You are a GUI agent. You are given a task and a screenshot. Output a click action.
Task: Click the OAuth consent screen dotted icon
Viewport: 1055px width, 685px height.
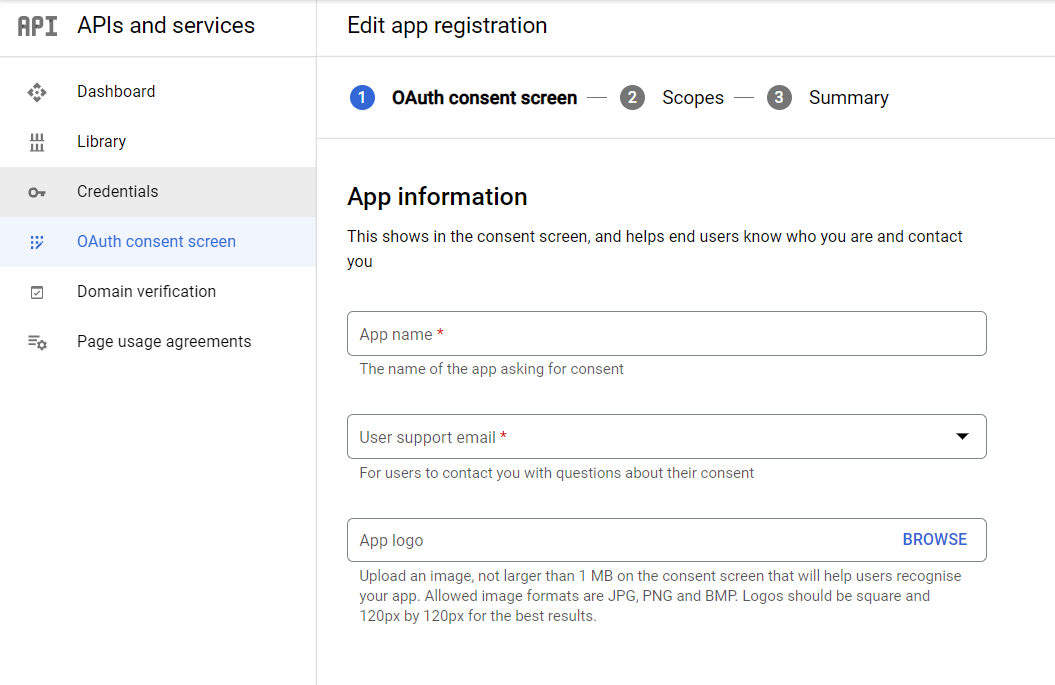pyautogui.click(x=37, y=242)
